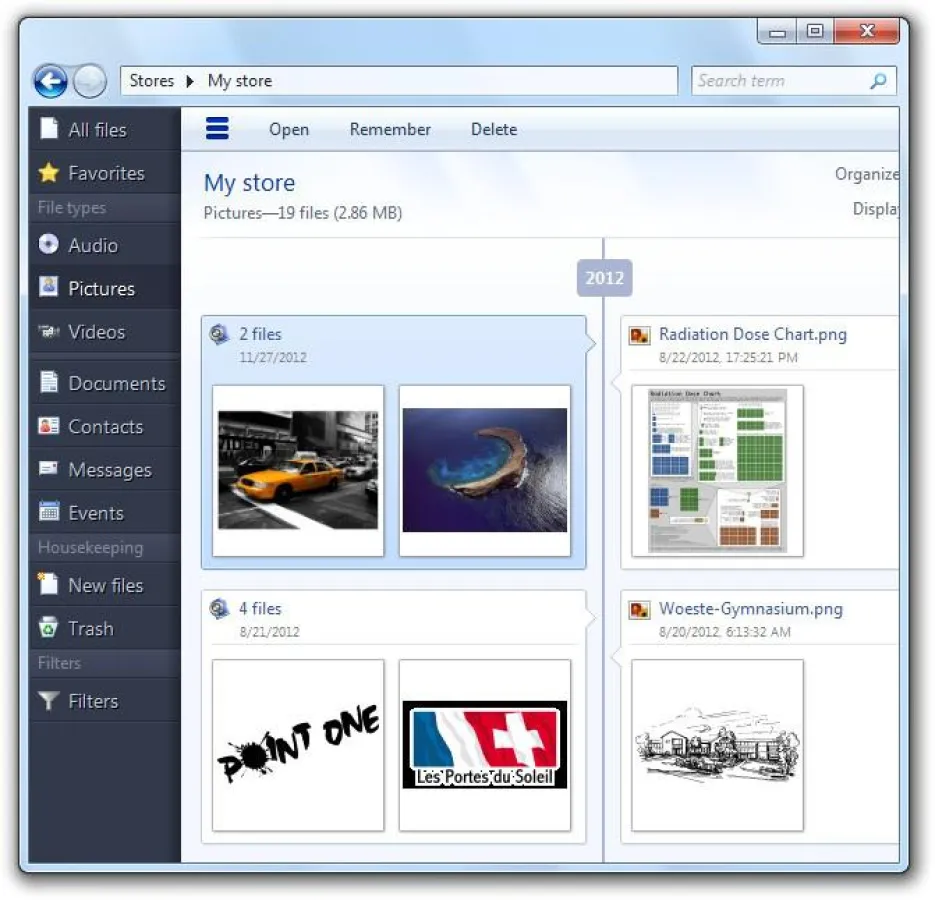This screenshot has height=900, width=935.
Task: Show Events in the sidebar
Action: tap(95, 513)
